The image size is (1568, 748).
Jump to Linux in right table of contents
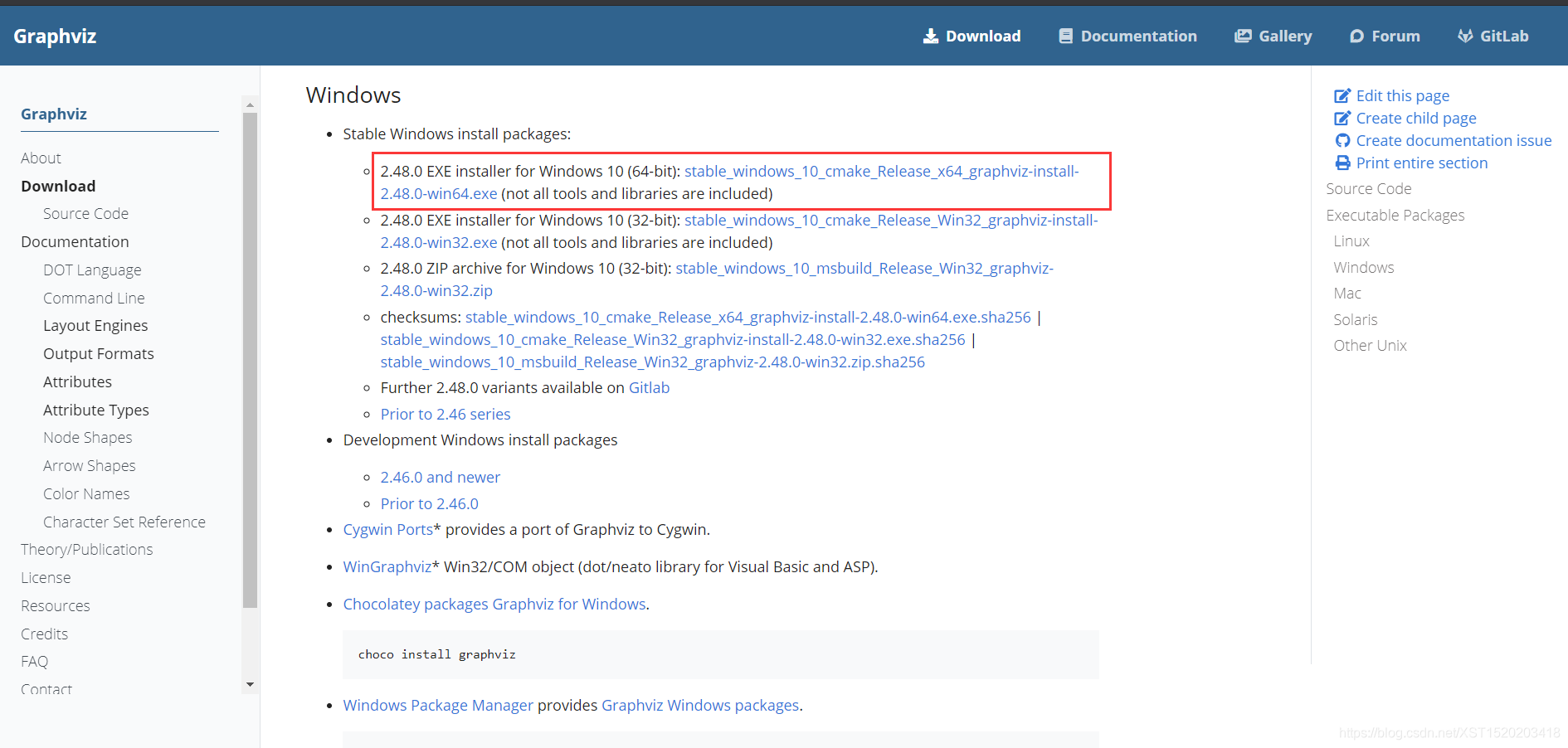(x=1351, y=240)
